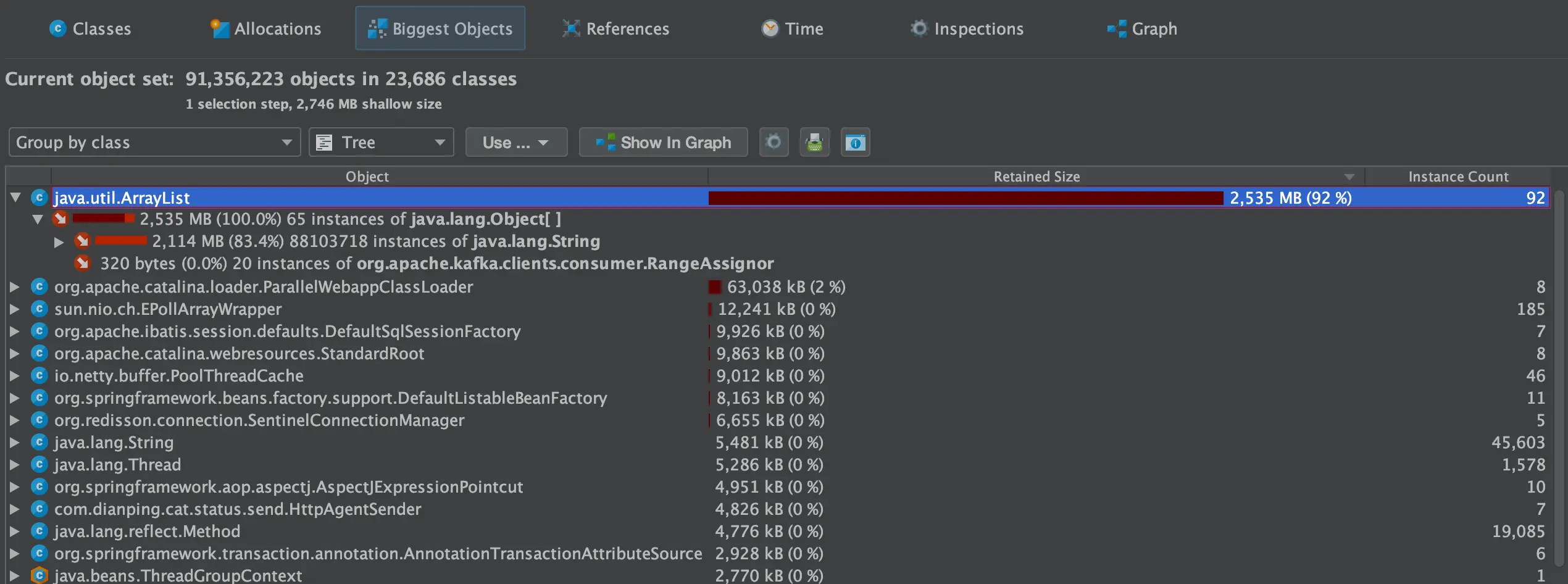Click the settings gear icon in toolbar

tap(774, 142)
